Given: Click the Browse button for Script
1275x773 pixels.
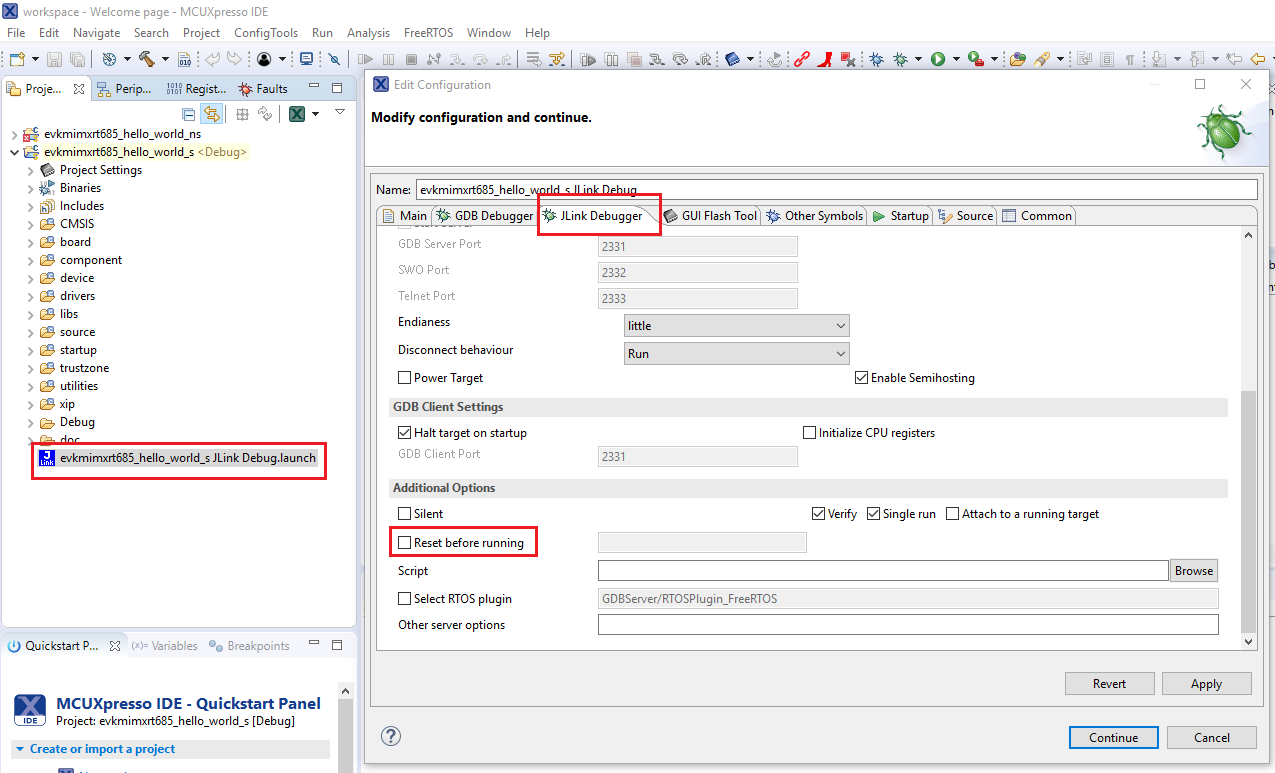Looking at the screenshot, I should [1194, 570].
